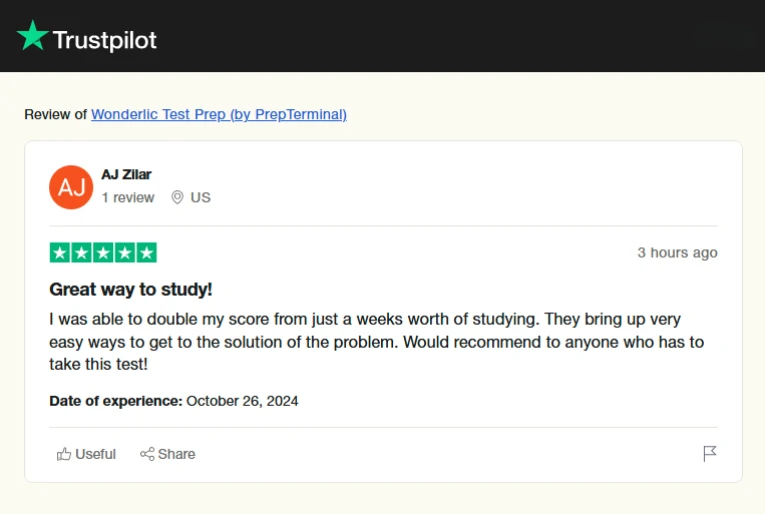Click the US country label
This screenshot has height=514, width=765.
(x=201, y=198)
